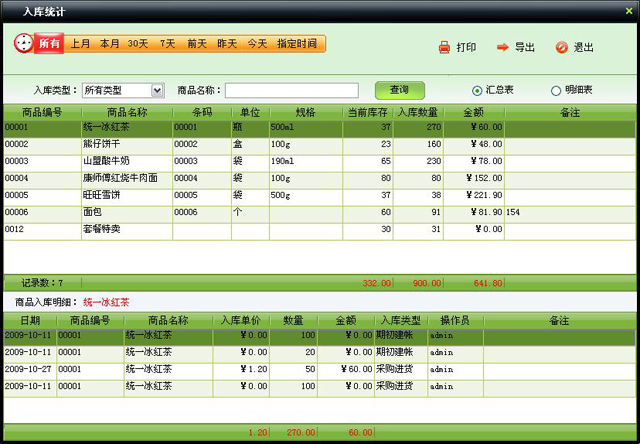The image size is (640, 444).
Task: Click the 商品名称 text input field
Action: click(x=291, y=90)
